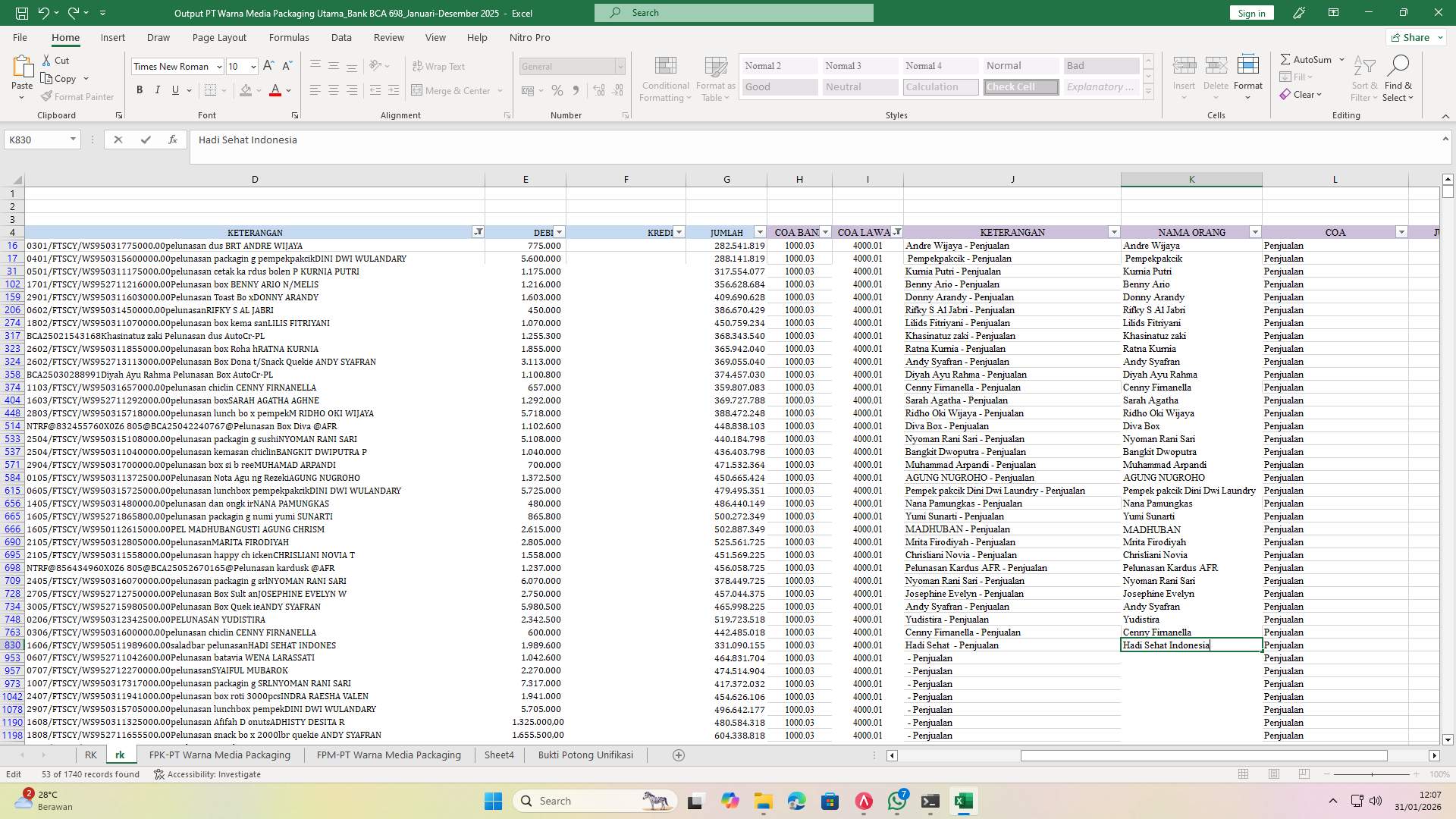Open the filter dropdown on KETERANGAN column
Screen dimensions: 1456x819
pyautogui.click(x=477, y=232)
